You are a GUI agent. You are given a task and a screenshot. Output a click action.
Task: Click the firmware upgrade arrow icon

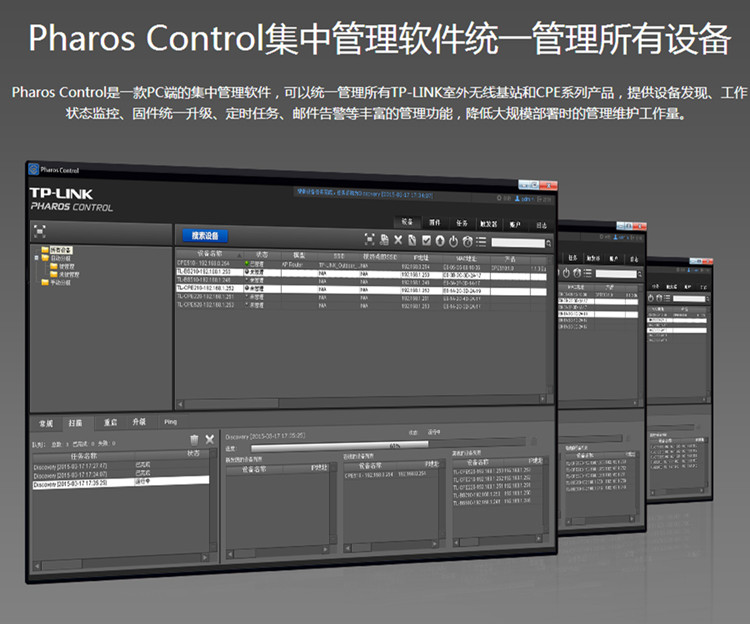pyautogui.click(x=440, y=241)
